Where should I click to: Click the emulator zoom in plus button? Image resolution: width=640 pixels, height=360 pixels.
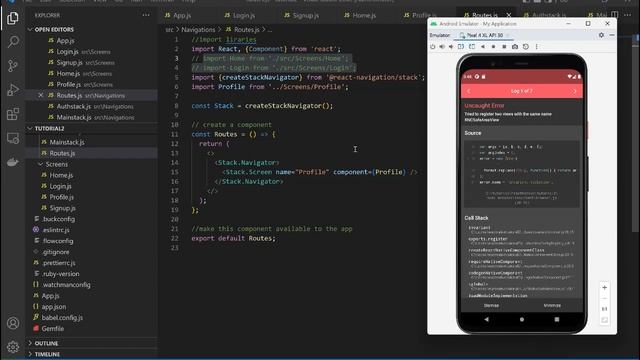tap(604, 288)
